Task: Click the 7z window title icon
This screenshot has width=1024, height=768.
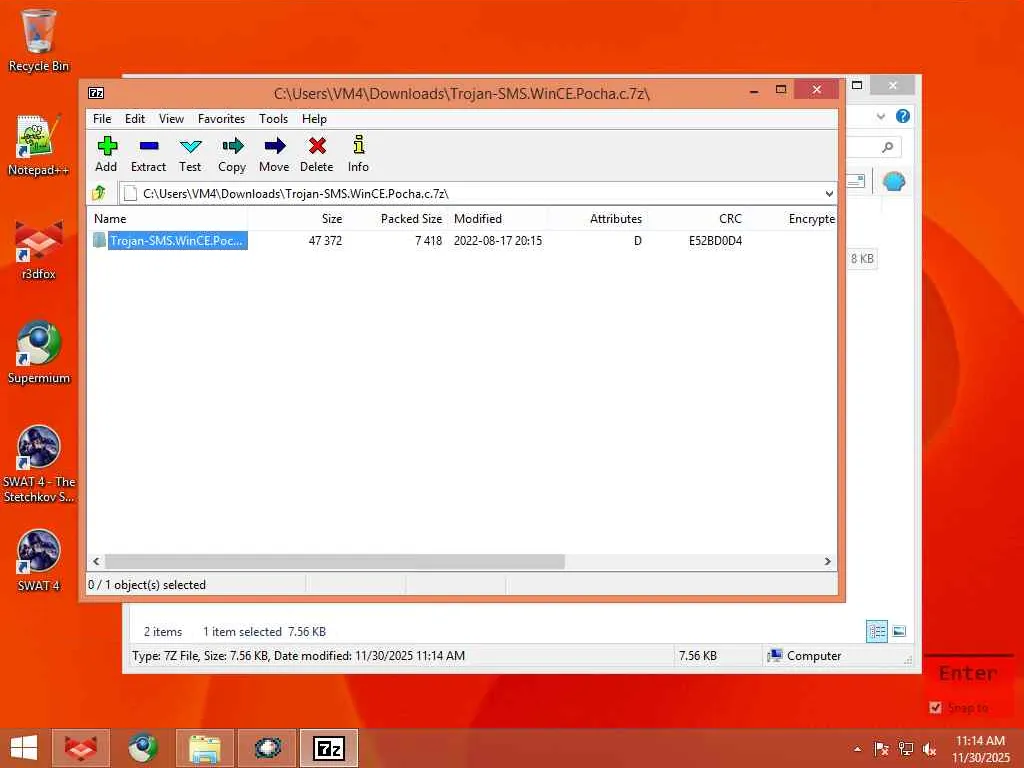Action: coord(96,93)
